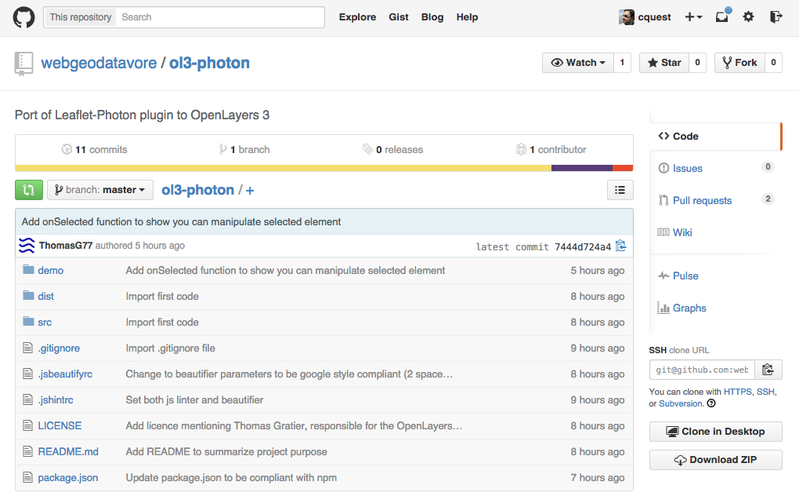Screen dimensions: 799x496
Task: Click the Graphs bar chart icon
Action: tap(663, 308)
